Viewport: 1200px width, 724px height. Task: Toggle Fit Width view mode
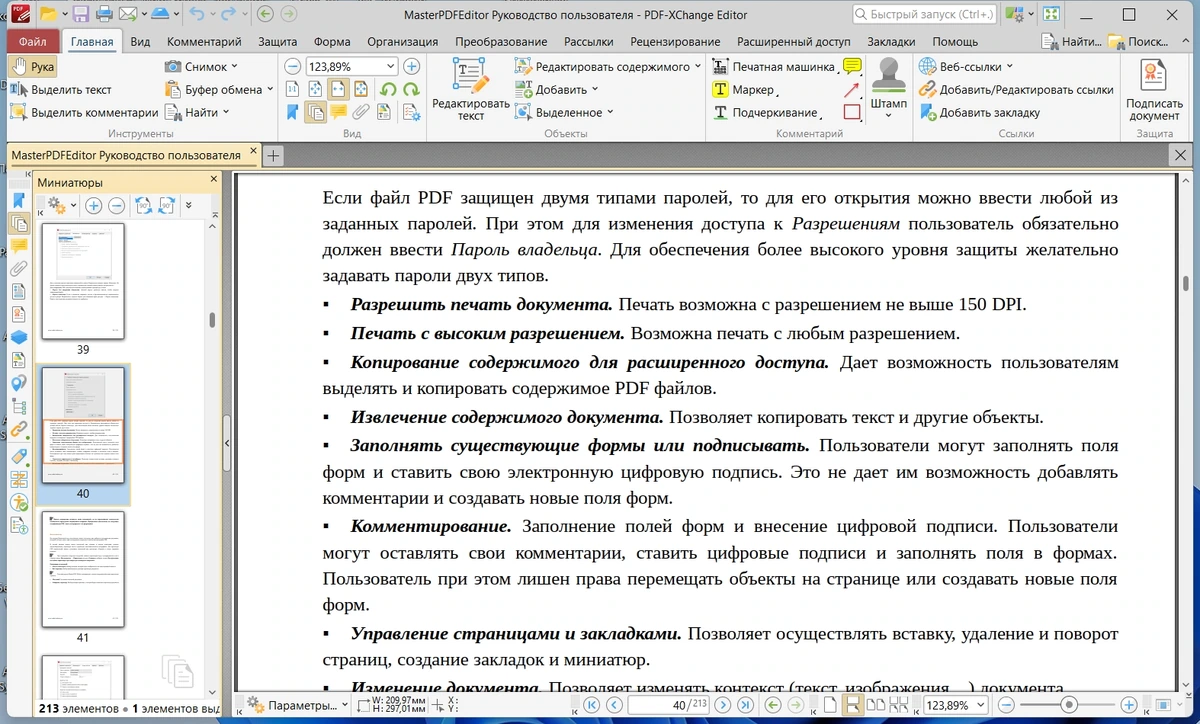pos(340,89)
